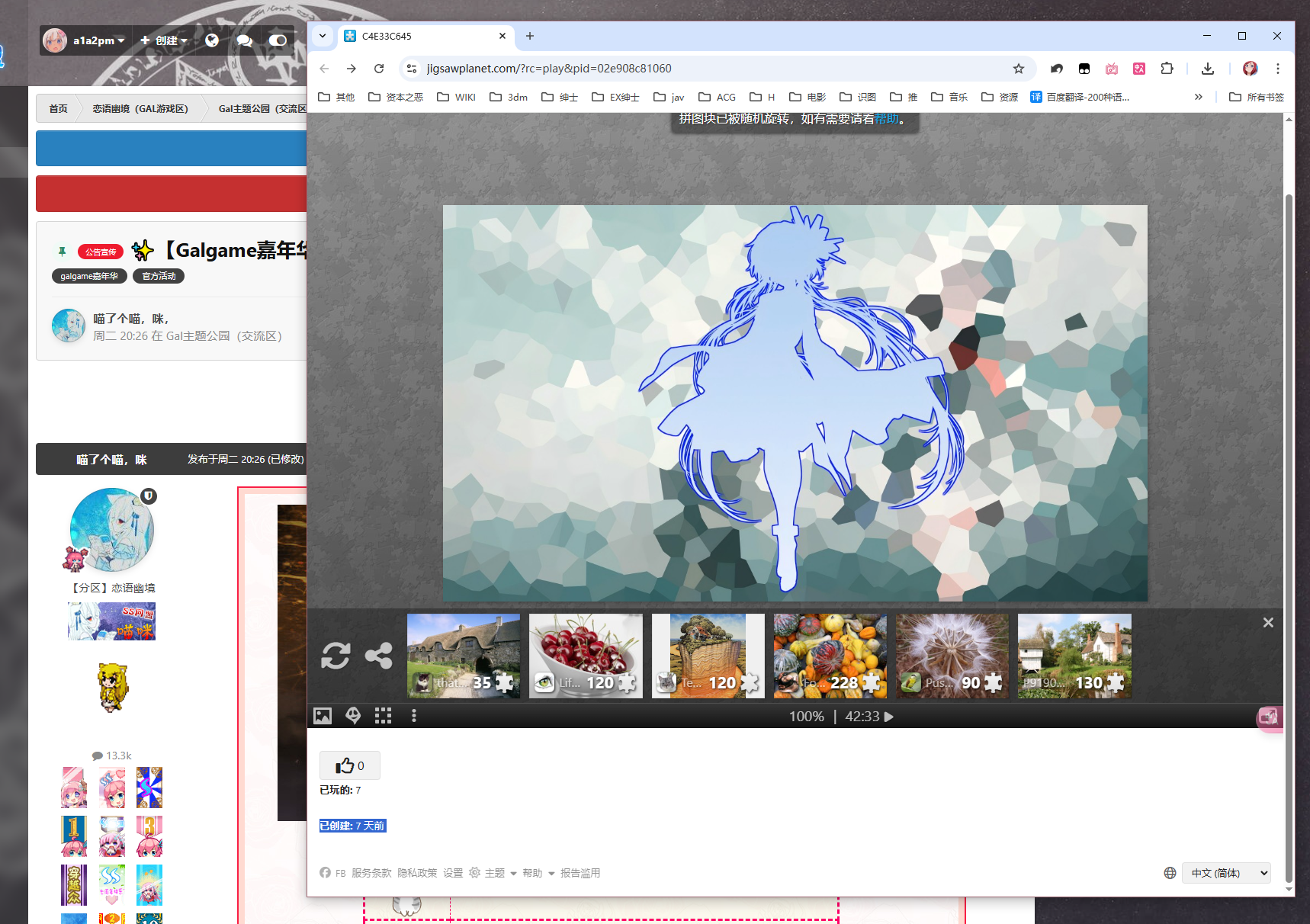This screenshot has width=1310, height=924.
Task: Open the 创建 create dropdown in forum
Action: point(164,40)
